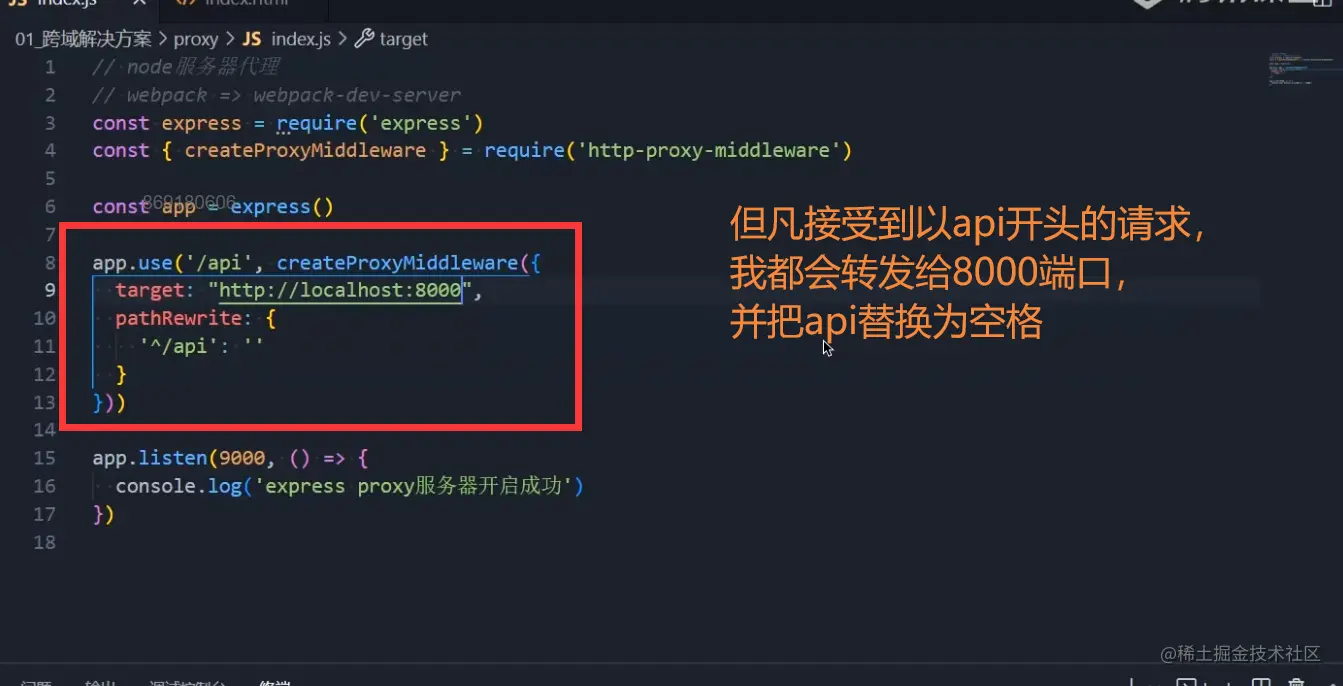Click the 'pathRewrite' property key
Image resolution: width=1343 pixels, height=686 pixels.
179,319
